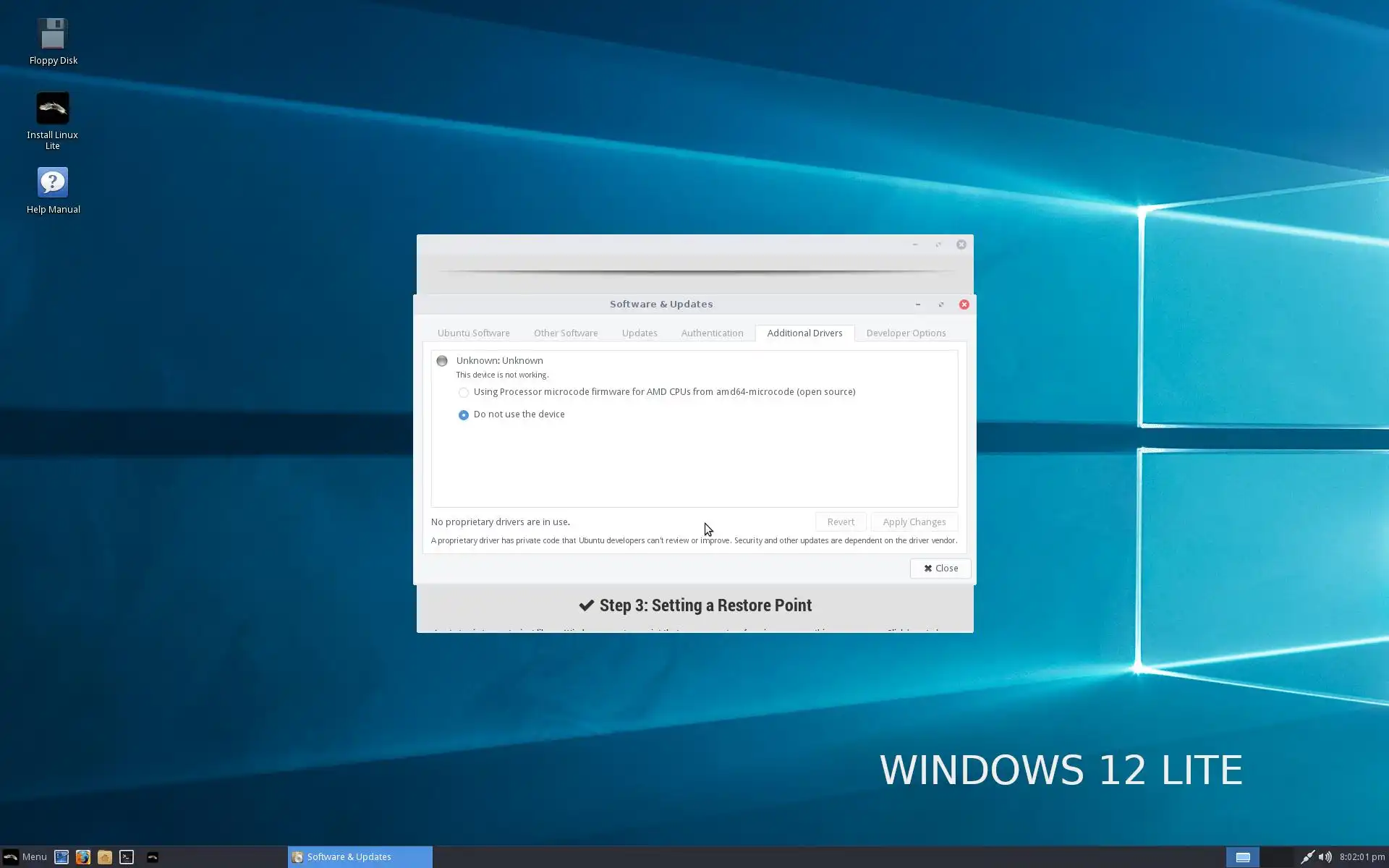
Task: Select 'Do not use the device'
Action: pos(464,415)
